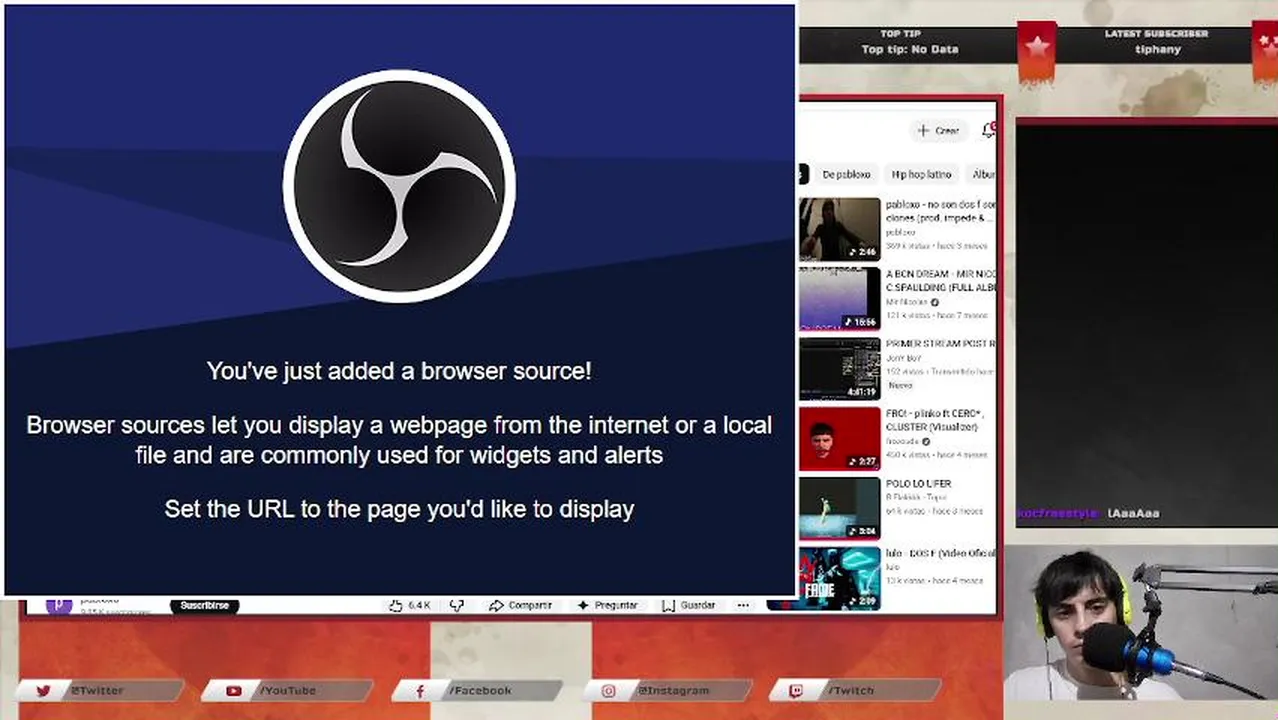
Task: Click the 'A BCN DREAM' video title
Action: click(940, 280)
